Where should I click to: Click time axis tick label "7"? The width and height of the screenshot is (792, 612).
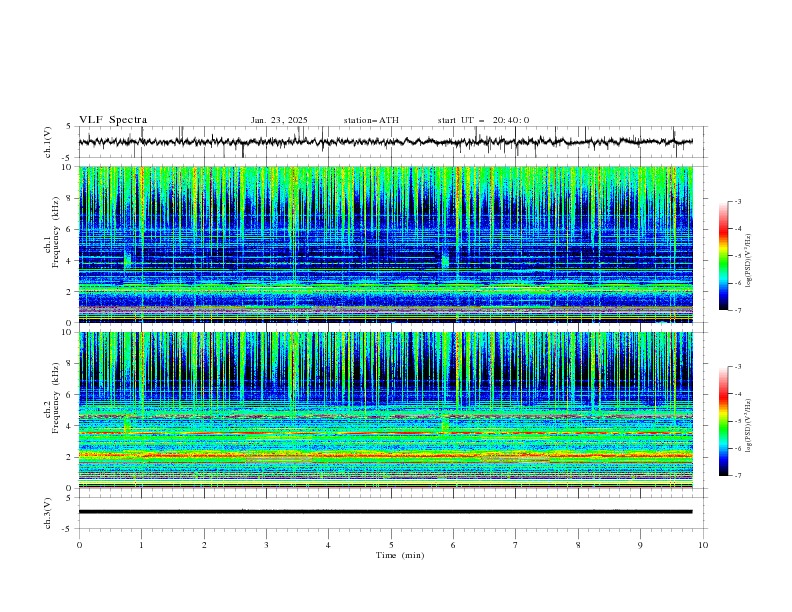click(x=516, y=545)
